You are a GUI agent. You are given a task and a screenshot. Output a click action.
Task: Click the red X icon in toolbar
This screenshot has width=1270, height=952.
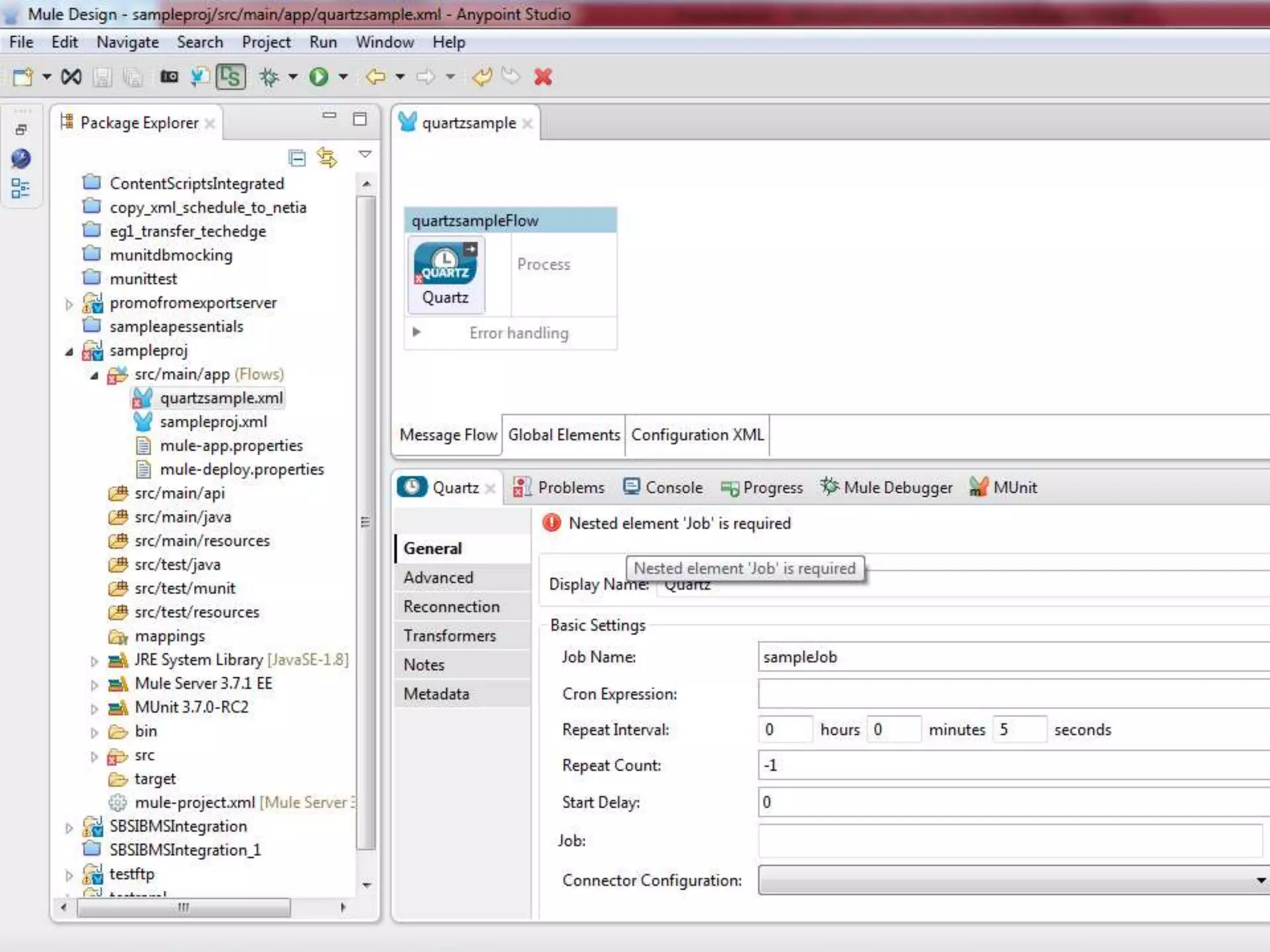pyautogui.click(x=543, y=77)
